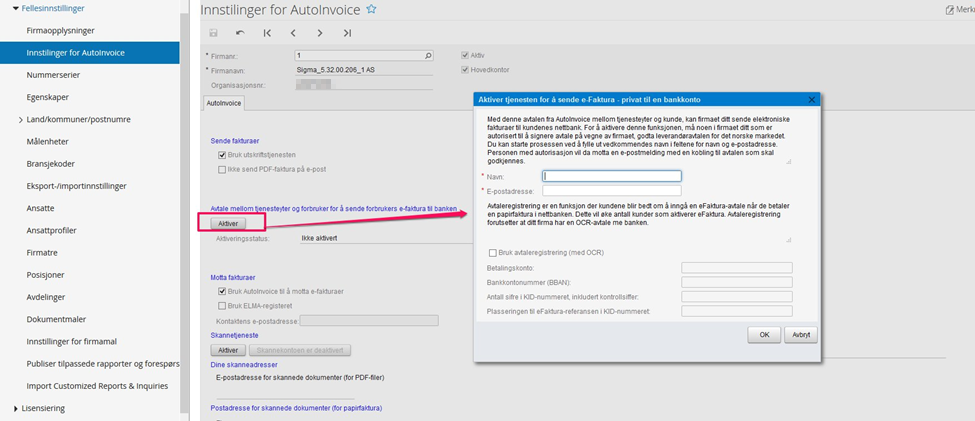Focus the Navn field in dialog
The width and height of the screenshot is (975, 421).
tap(612, 177)
